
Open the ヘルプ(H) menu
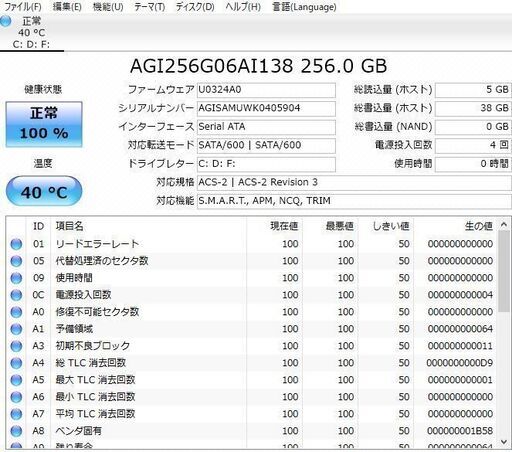pyautogui.click(x=243, y=7)
